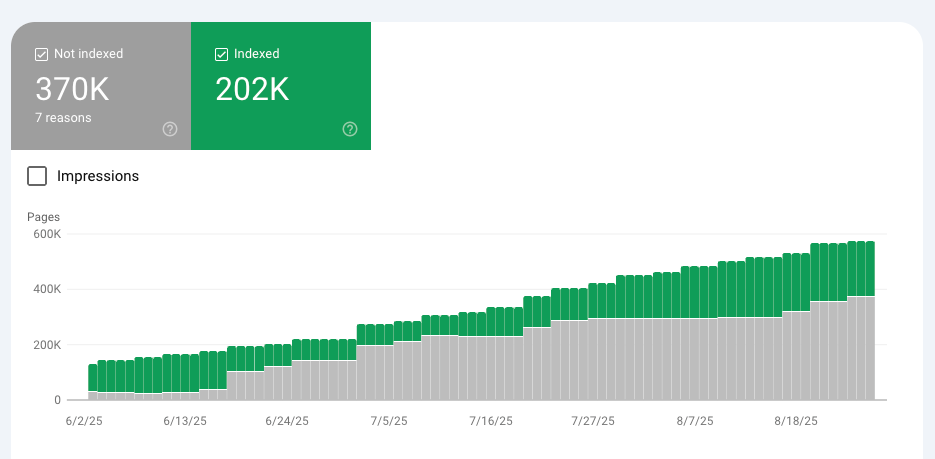
Task: Uncheck the Indexed checkbox
Action: tap(221, 54)
